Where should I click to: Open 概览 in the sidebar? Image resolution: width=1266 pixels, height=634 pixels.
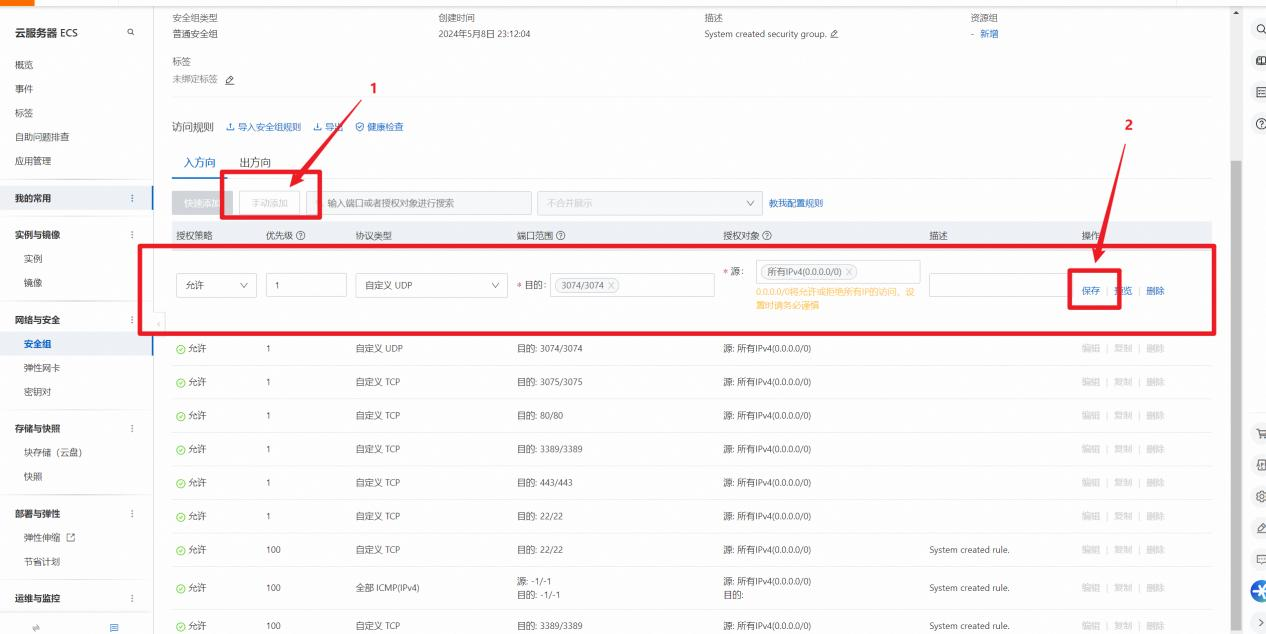(x=24, y=65)
